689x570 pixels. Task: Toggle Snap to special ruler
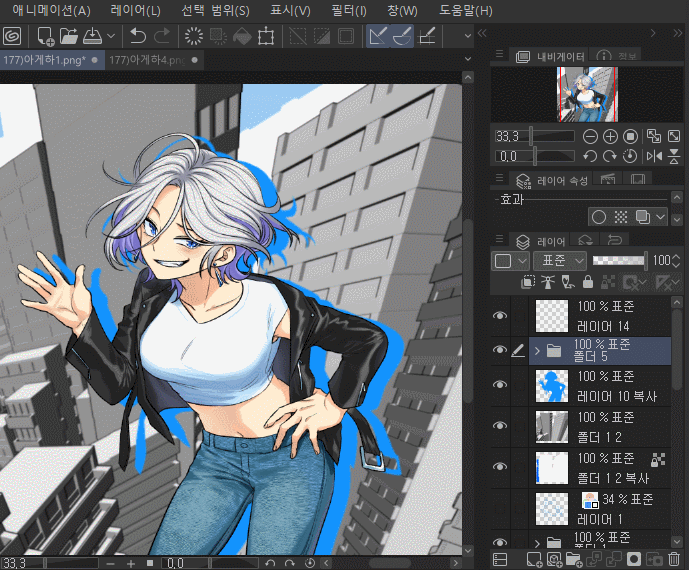[x=402, y=36]
